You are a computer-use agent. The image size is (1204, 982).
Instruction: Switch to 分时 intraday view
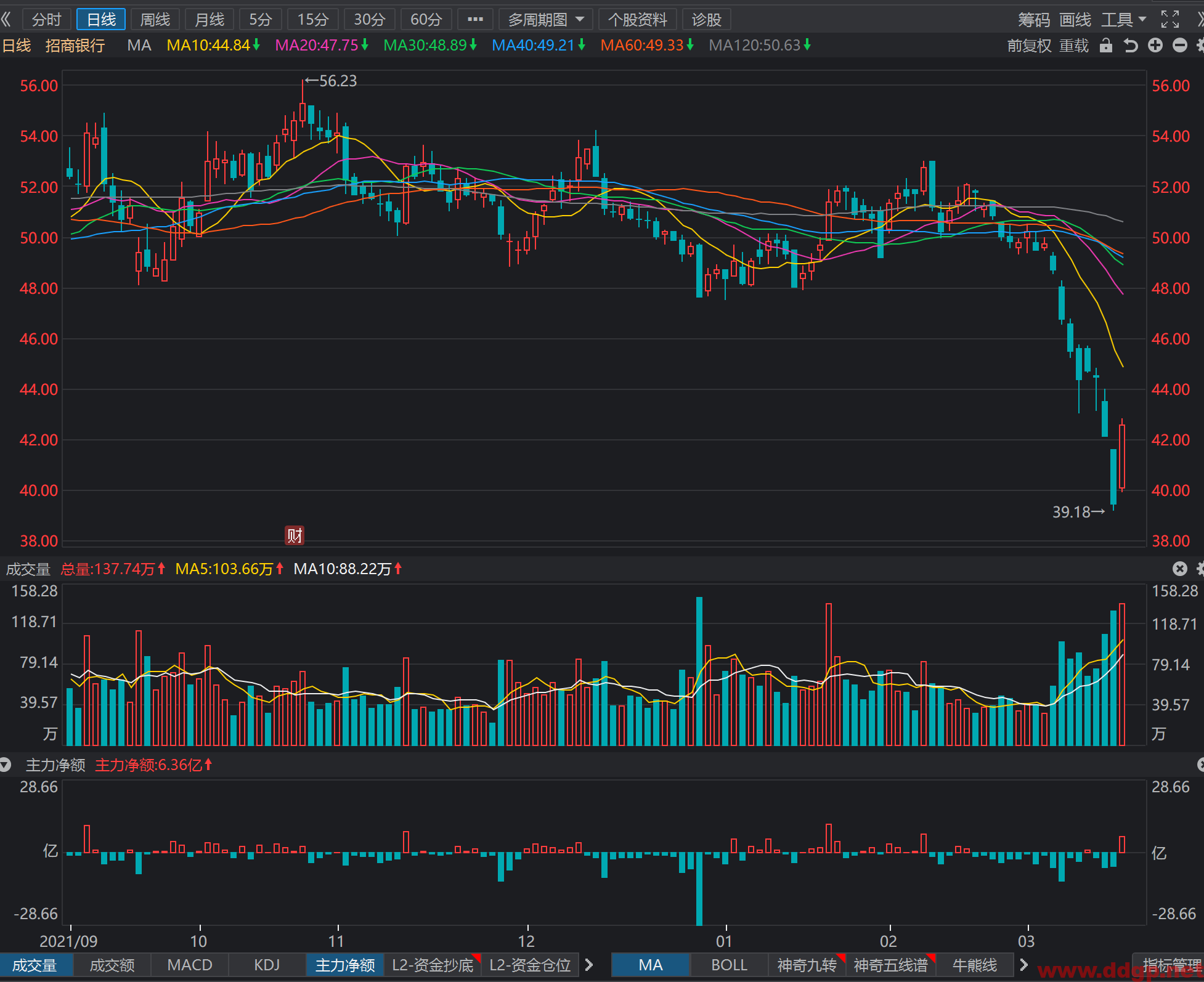(x=47, y=20)
